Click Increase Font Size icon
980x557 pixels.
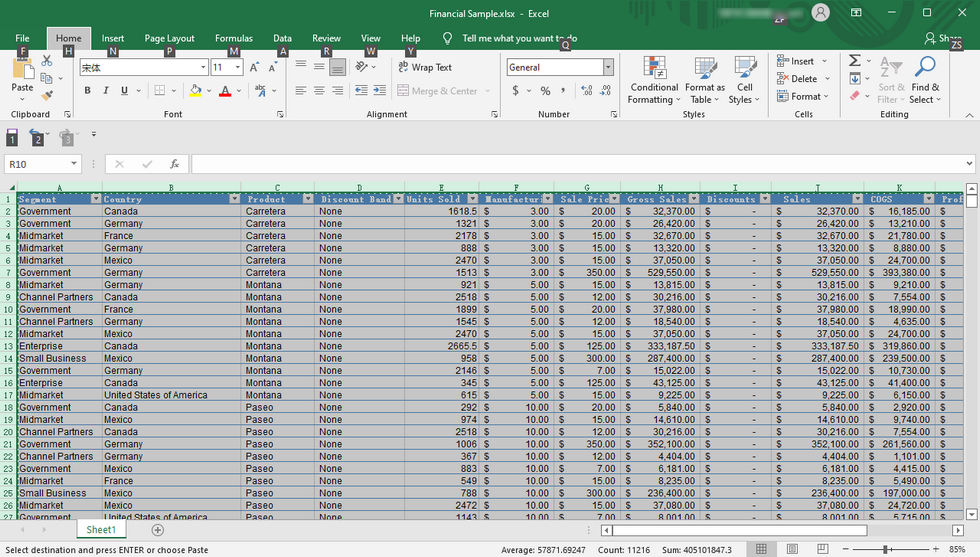coord(254,68)
